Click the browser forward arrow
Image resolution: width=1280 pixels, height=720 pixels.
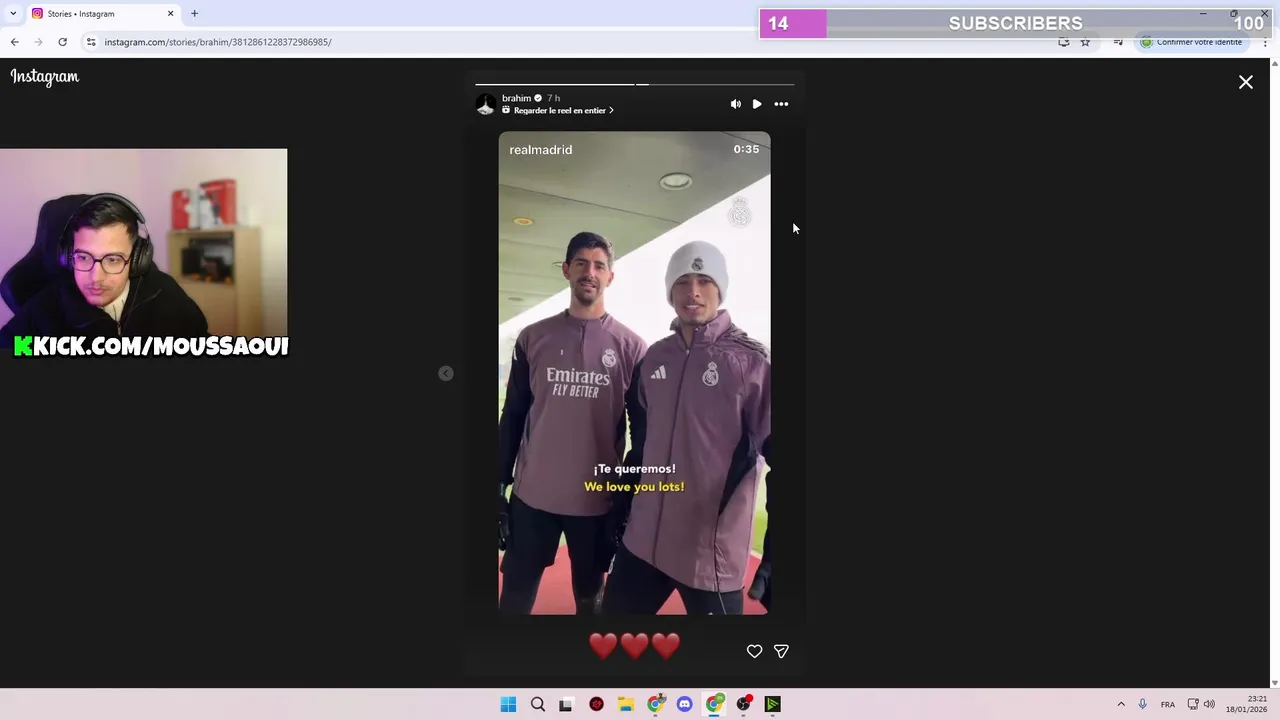[38, 42]
